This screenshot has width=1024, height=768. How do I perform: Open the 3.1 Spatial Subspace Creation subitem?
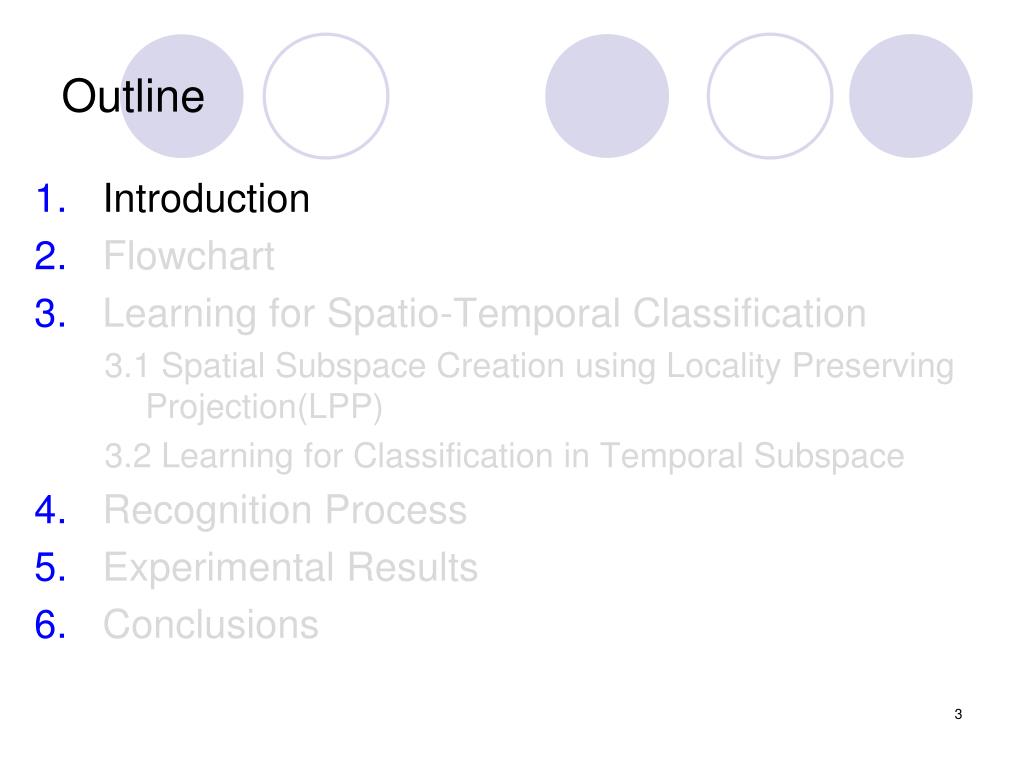point(529,386)
